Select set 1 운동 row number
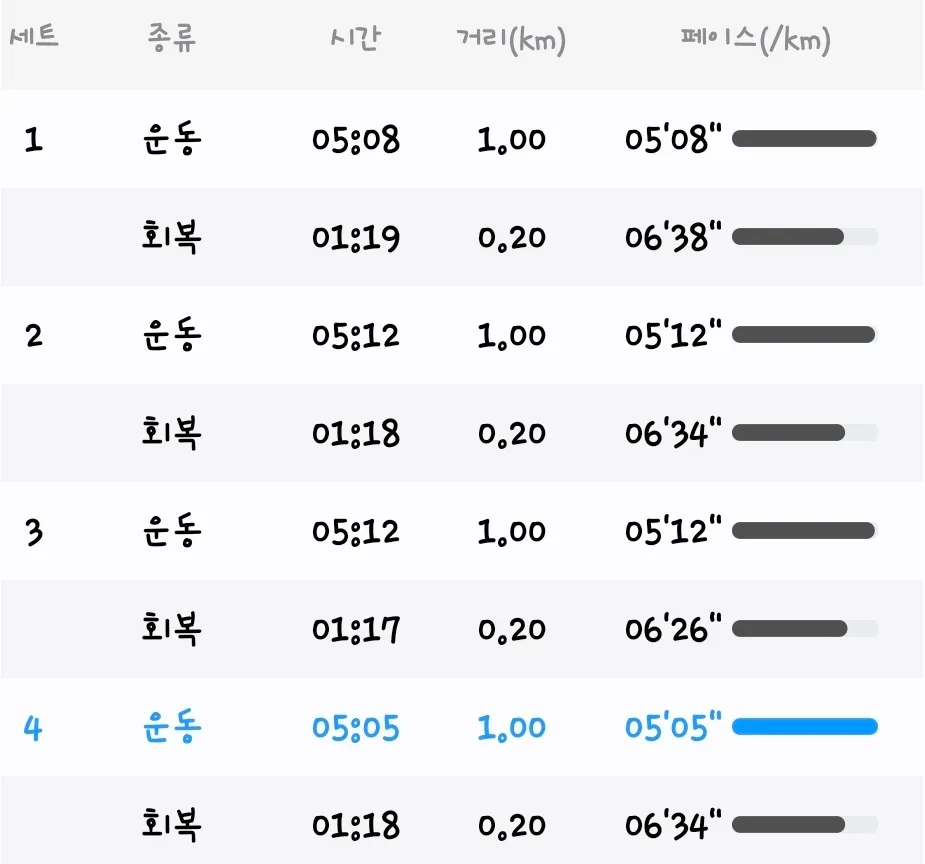The image size is (925, 864). coord(34,140)
